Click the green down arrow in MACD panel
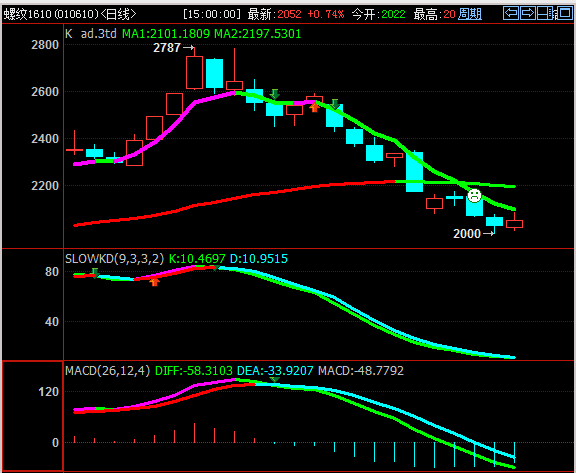Screen dimensions: 576x473 point(274,379)
